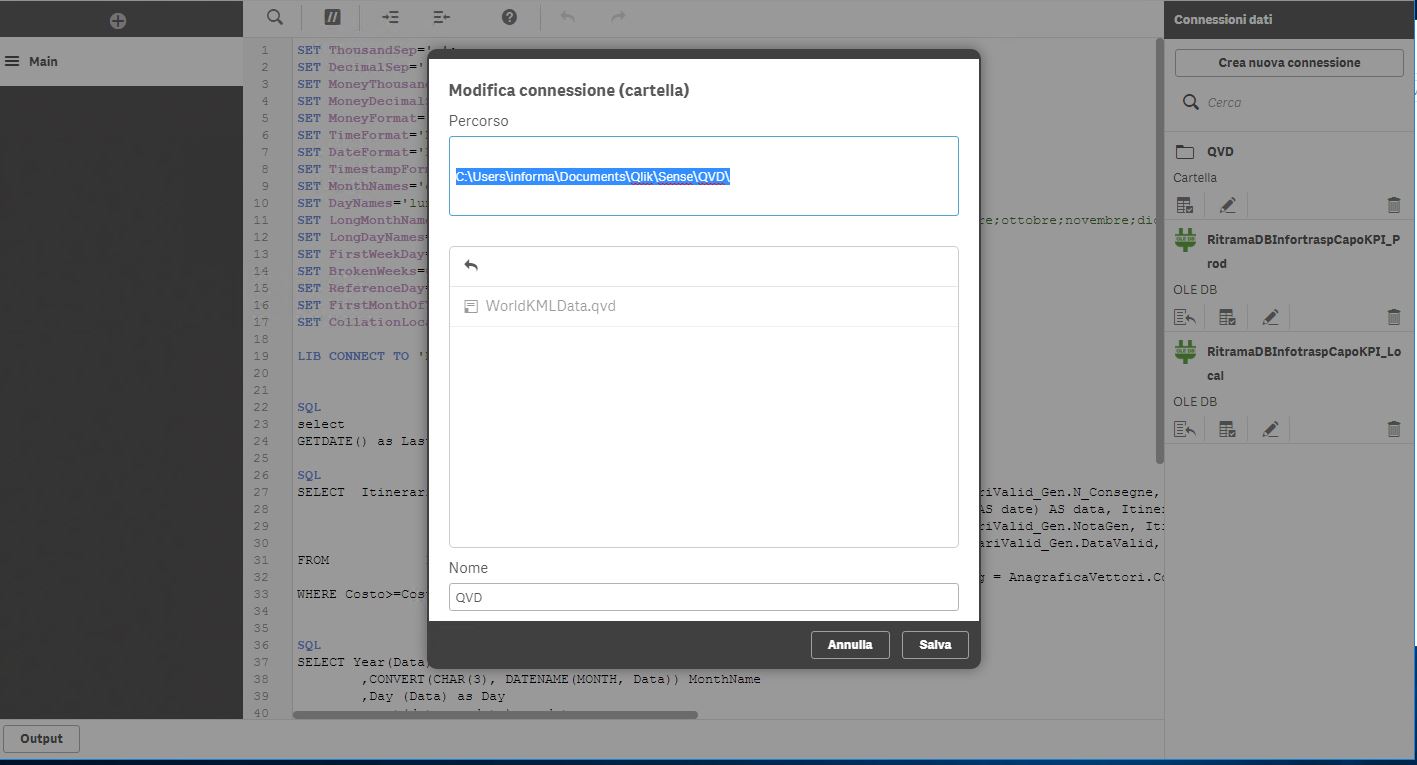The image size is (1417, 765).
Task: Click the magnifier icon beside Cerca
Action: coord(1190,102)
